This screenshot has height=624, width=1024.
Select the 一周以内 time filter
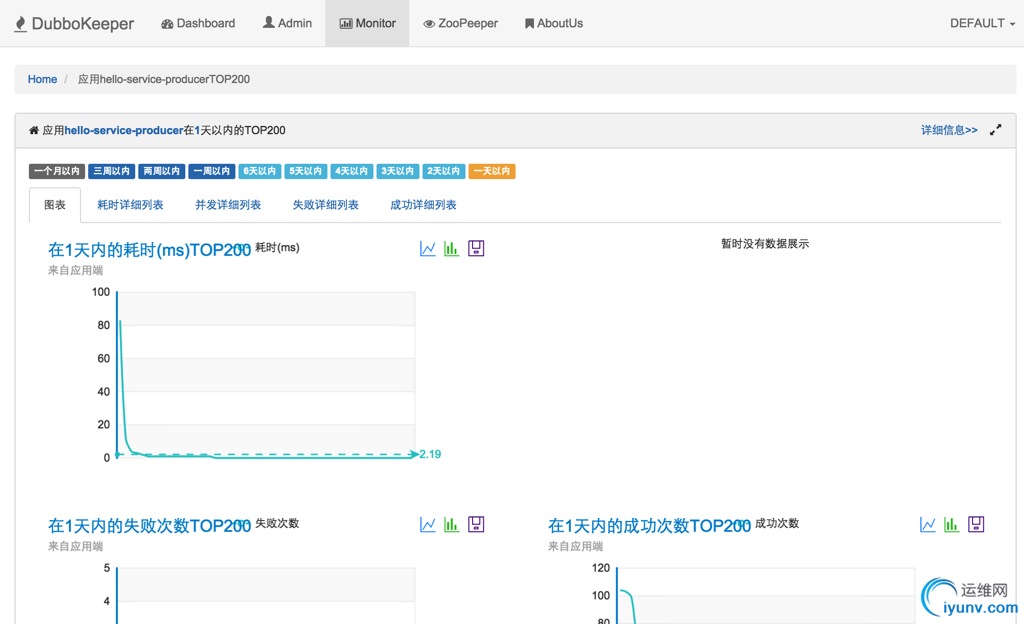pyautogui.click(x=212, y=171)
